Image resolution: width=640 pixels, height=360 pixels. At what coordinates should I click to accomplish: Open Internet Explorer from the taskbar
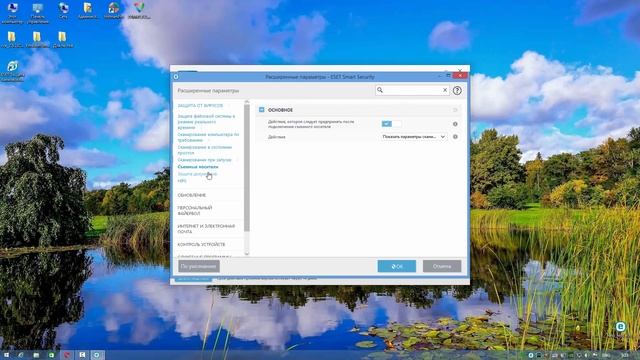(21, 355)
